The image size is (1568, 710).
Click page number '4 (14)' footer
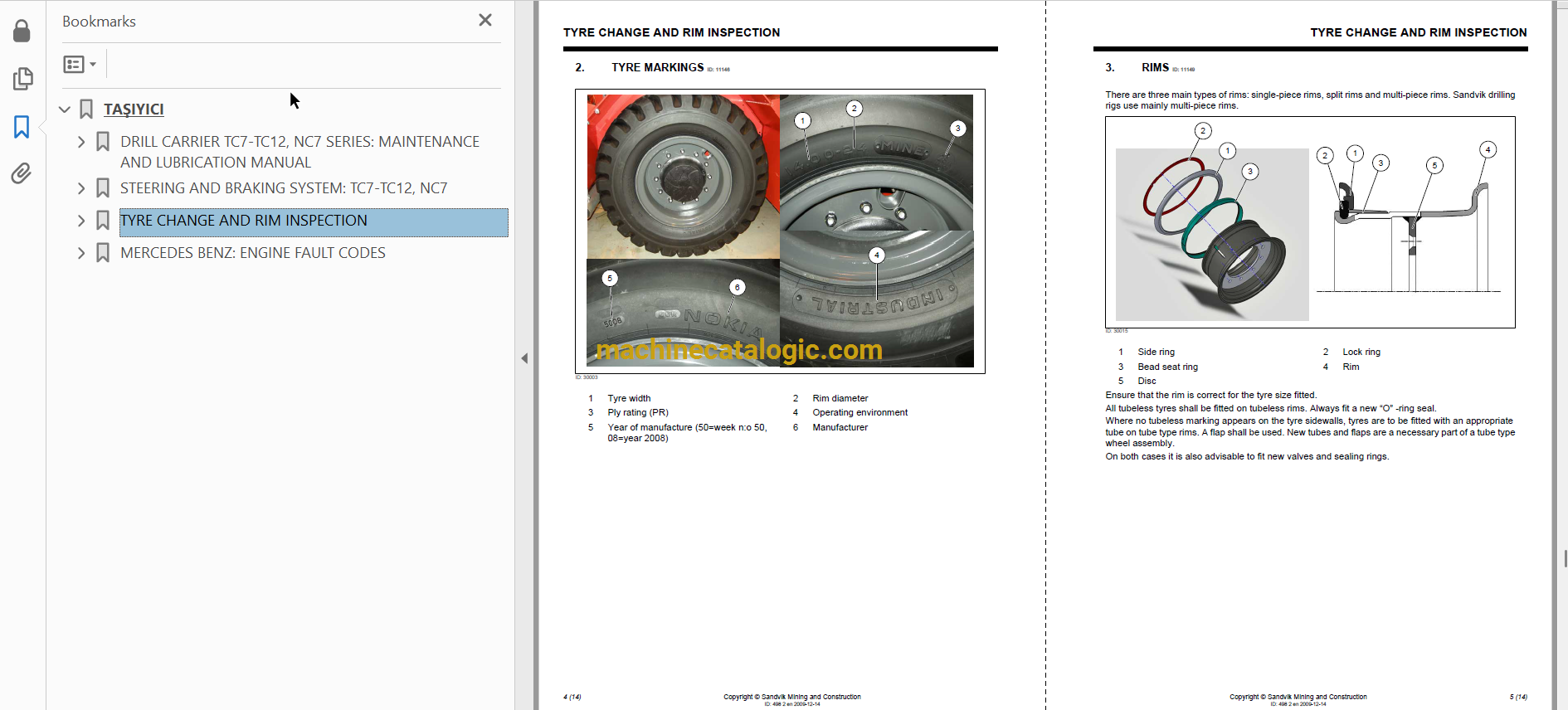572,697
